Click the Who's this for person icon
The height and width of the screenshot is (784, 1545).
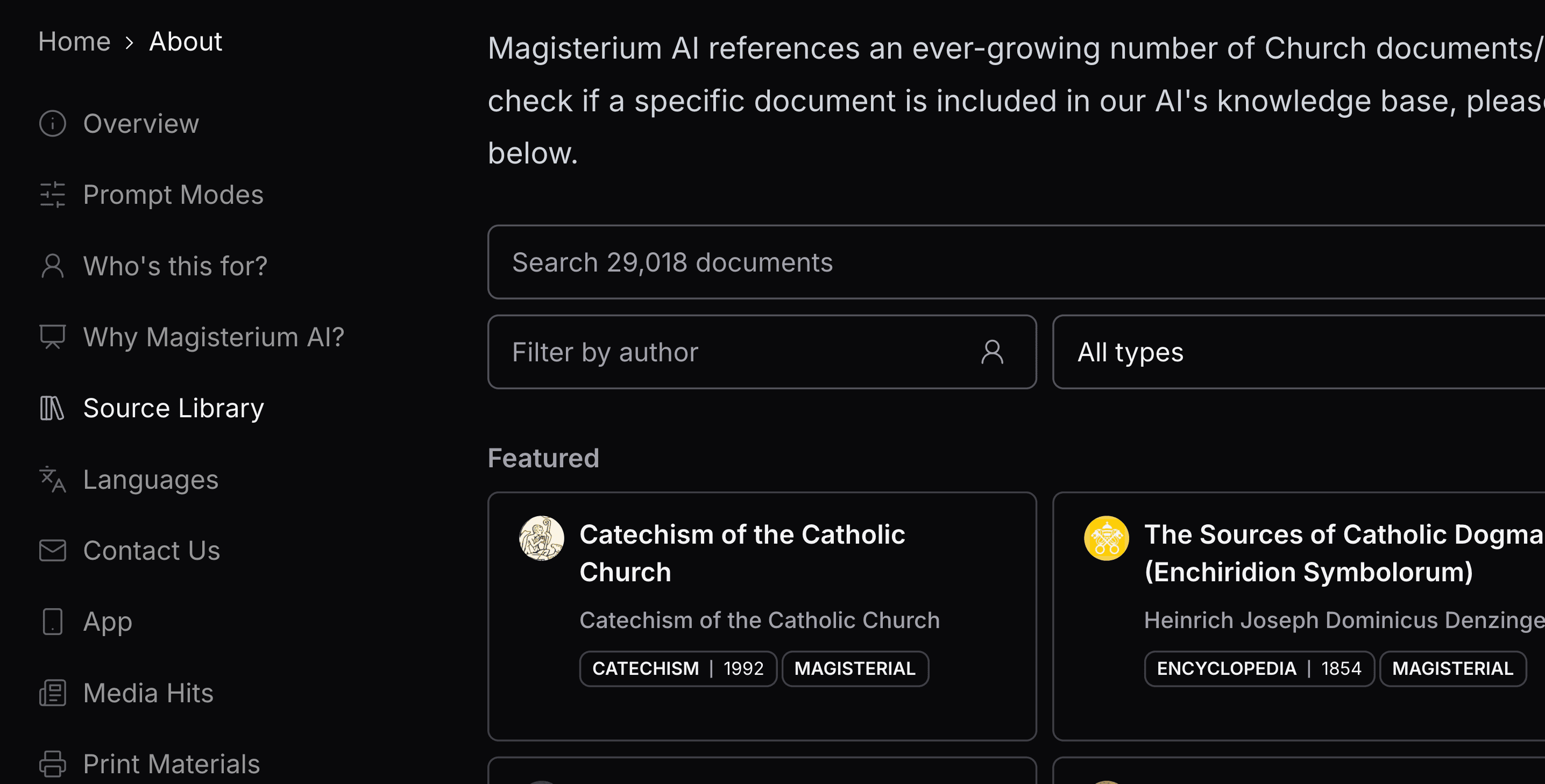point(53,266)
